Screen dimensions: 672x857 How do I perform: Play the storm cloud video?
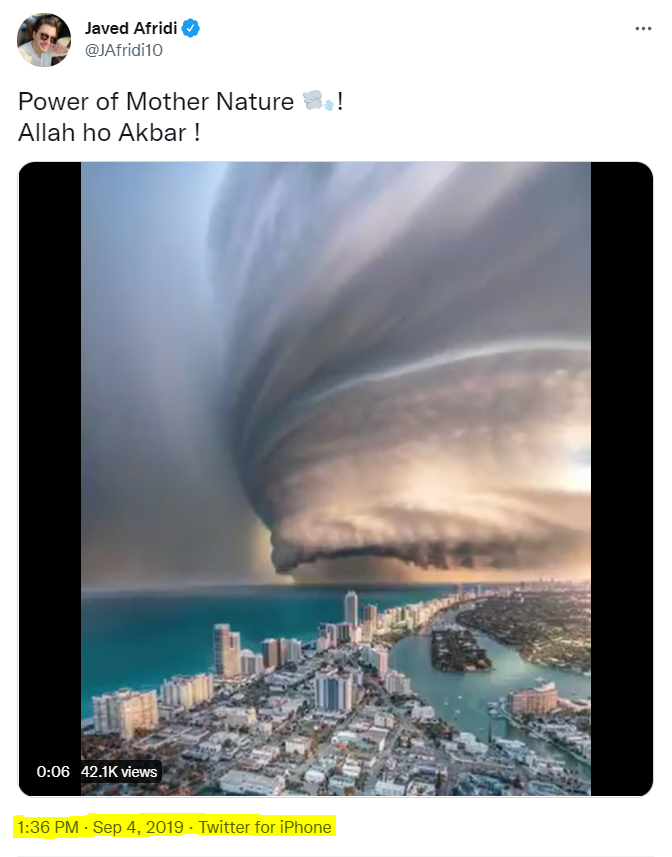click(x=335, y=478)
